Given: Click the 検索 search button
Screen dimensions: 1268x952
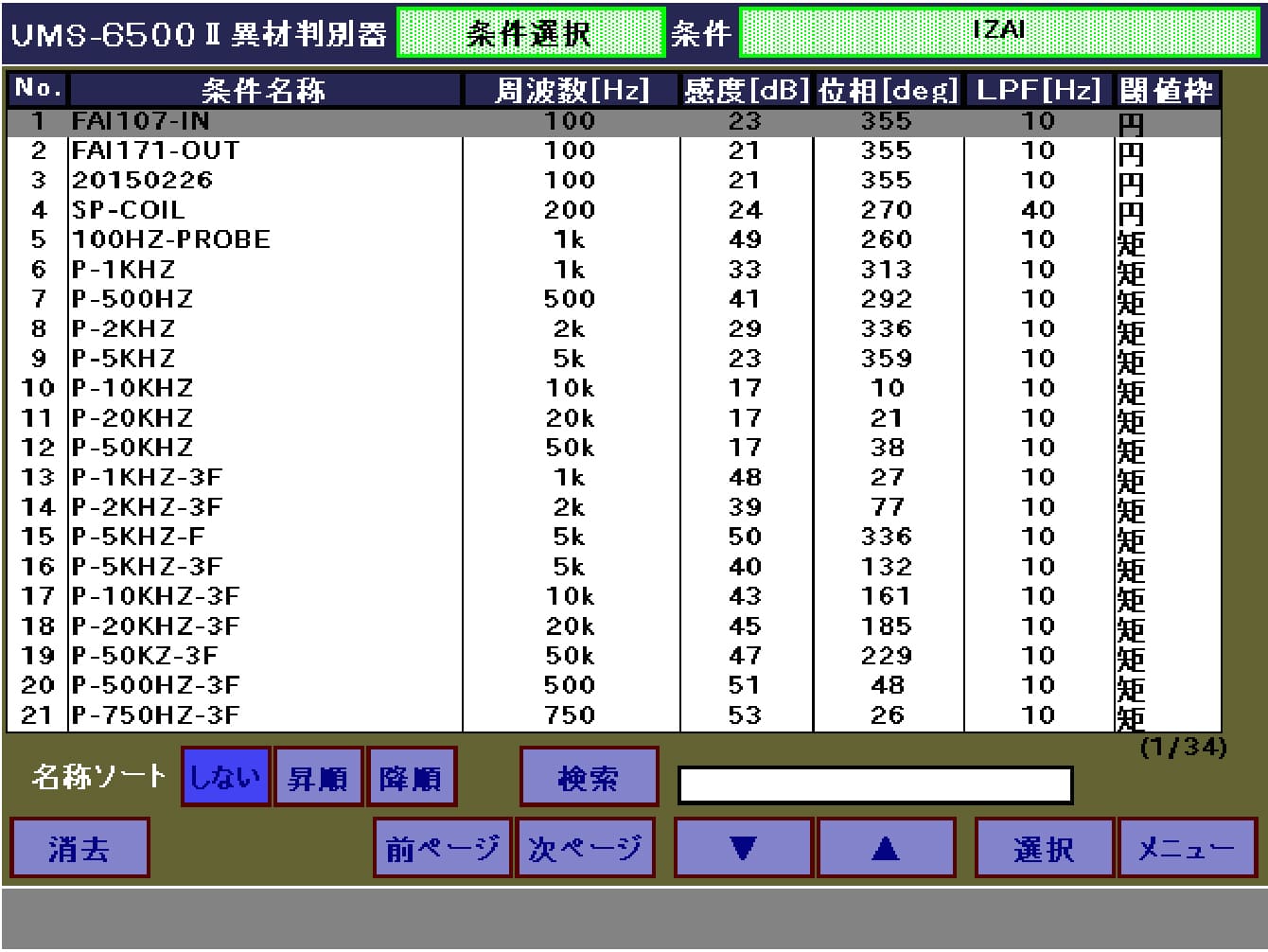Looking at the screenshot, I should click(x=589, y=777).
